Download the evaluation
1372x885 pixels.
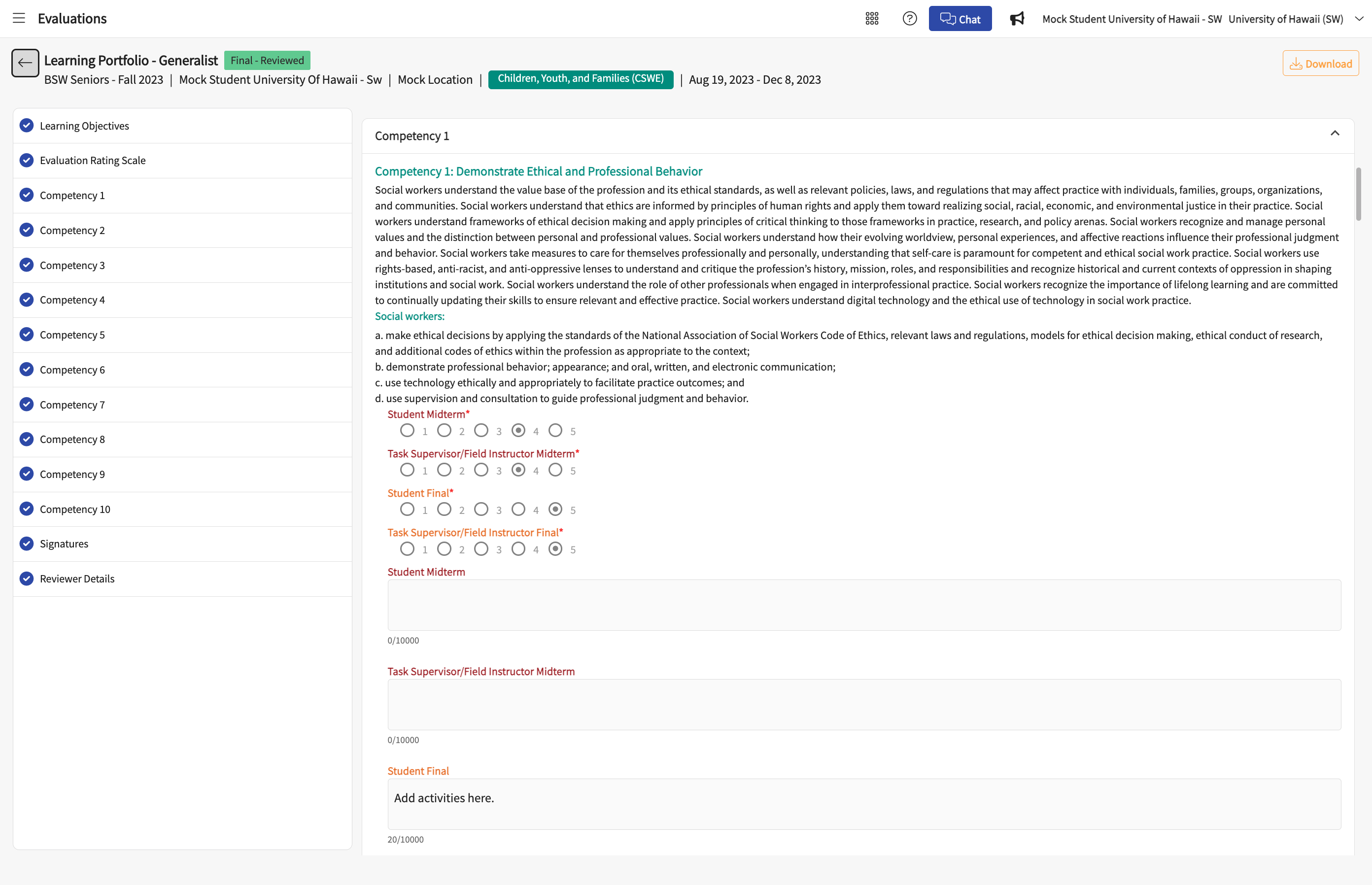point(1320,63)
